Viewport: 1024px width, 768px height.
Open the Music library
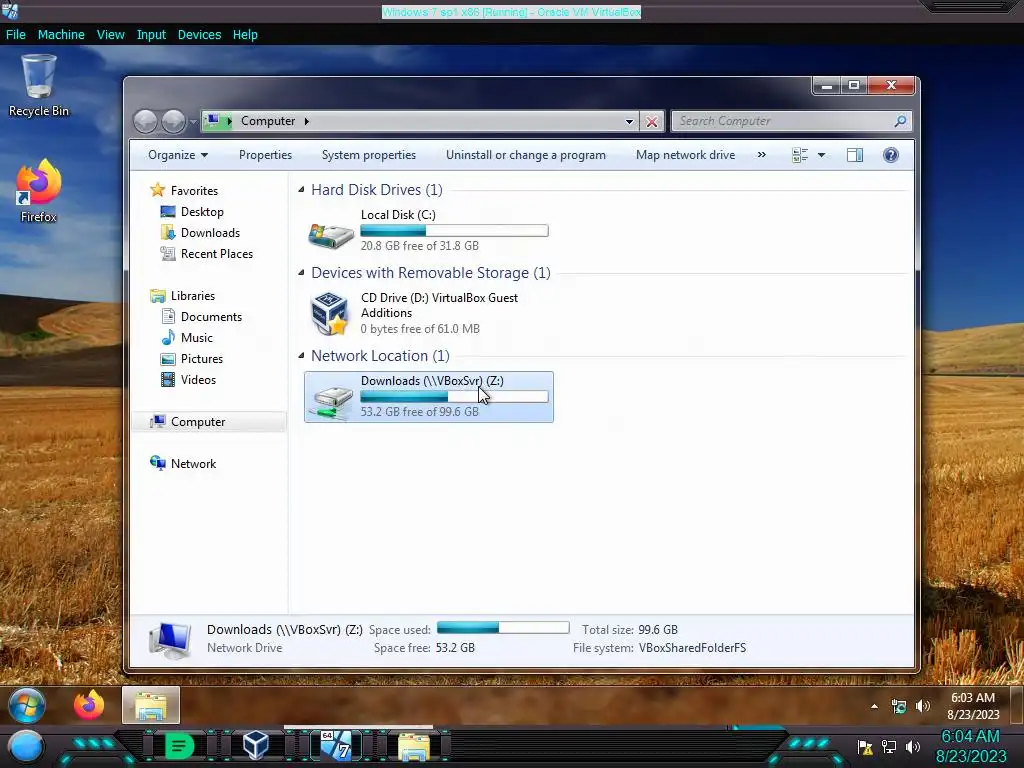pyautogui.click(x=196, y=338)
